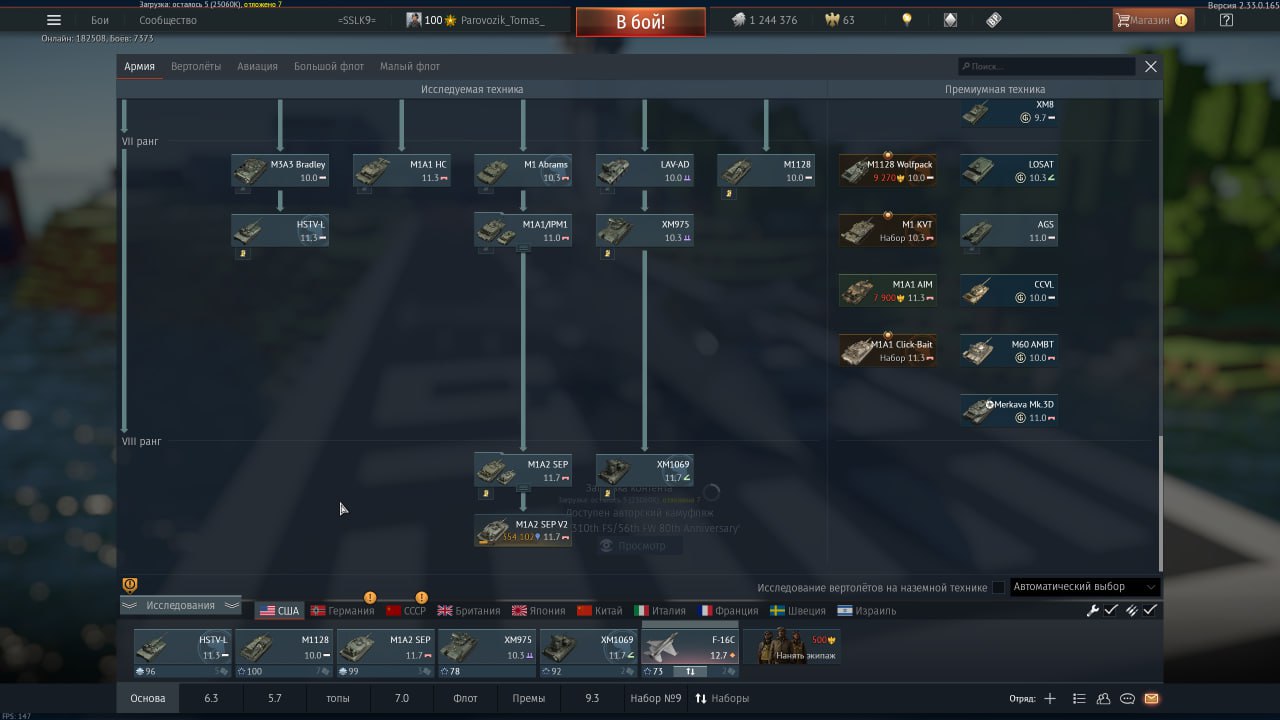The width and height of the screenshot is (1280, 720).
Task: Click the Golden Eagles balance icon
Action: coord(831,20)
